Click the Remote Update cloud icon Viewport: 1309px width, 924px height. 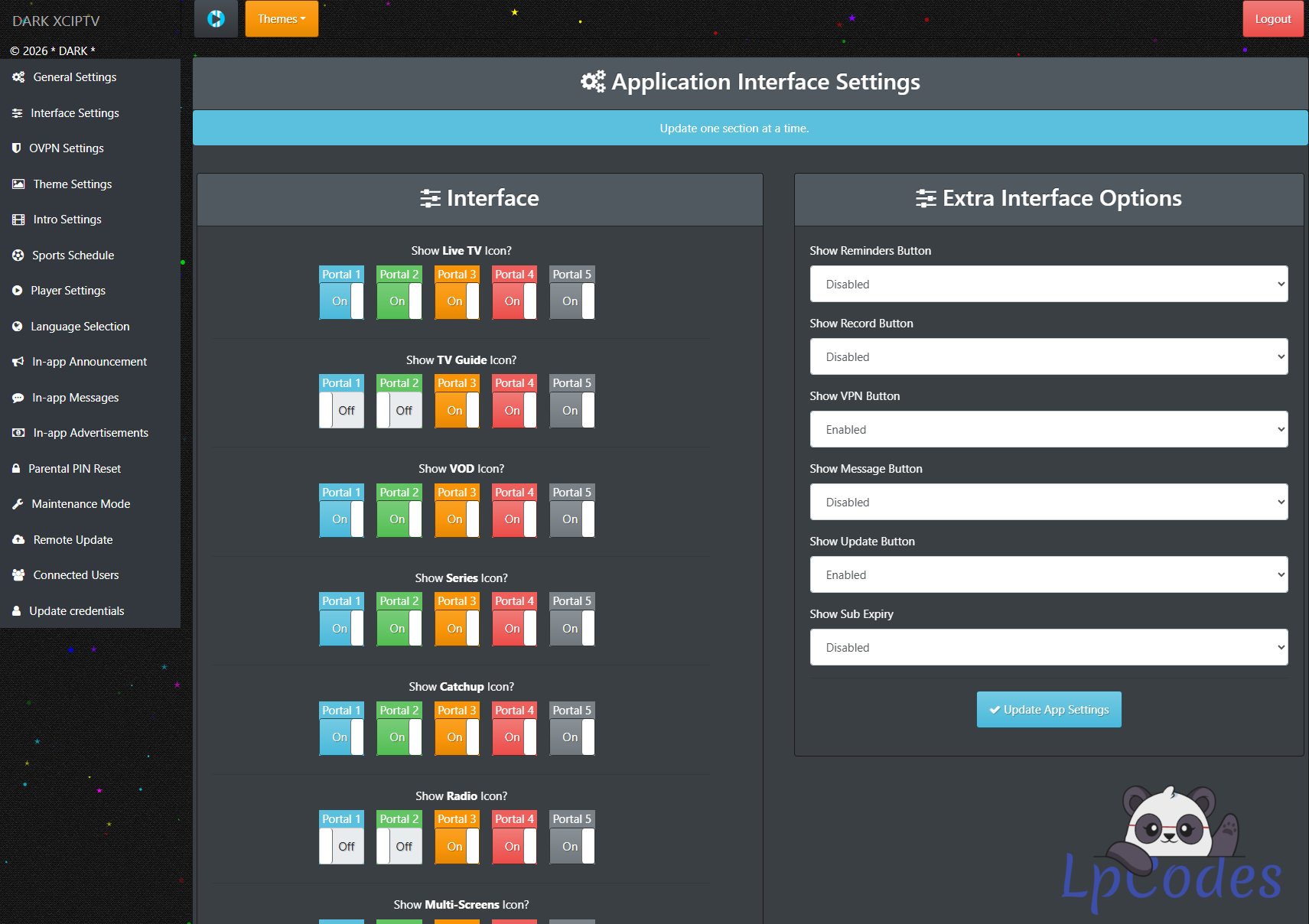click(18, 540)
